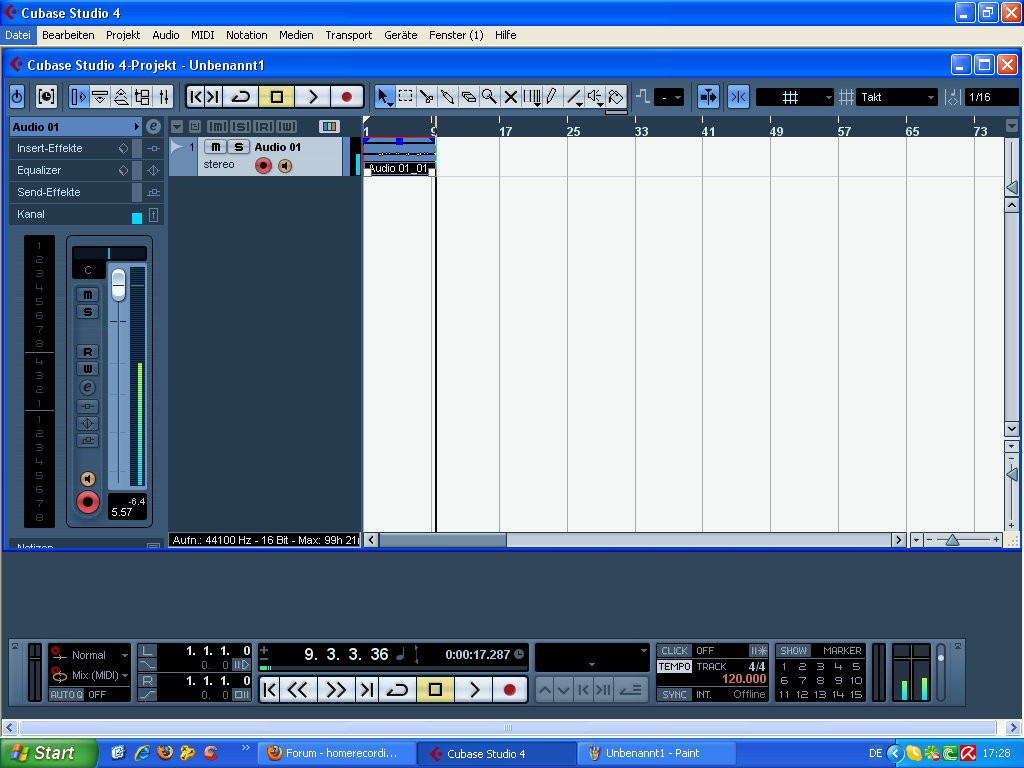Screen dimensions: 1024x768
Task: Open ruler display format dropdown arrow
Action: [1012, 125]
